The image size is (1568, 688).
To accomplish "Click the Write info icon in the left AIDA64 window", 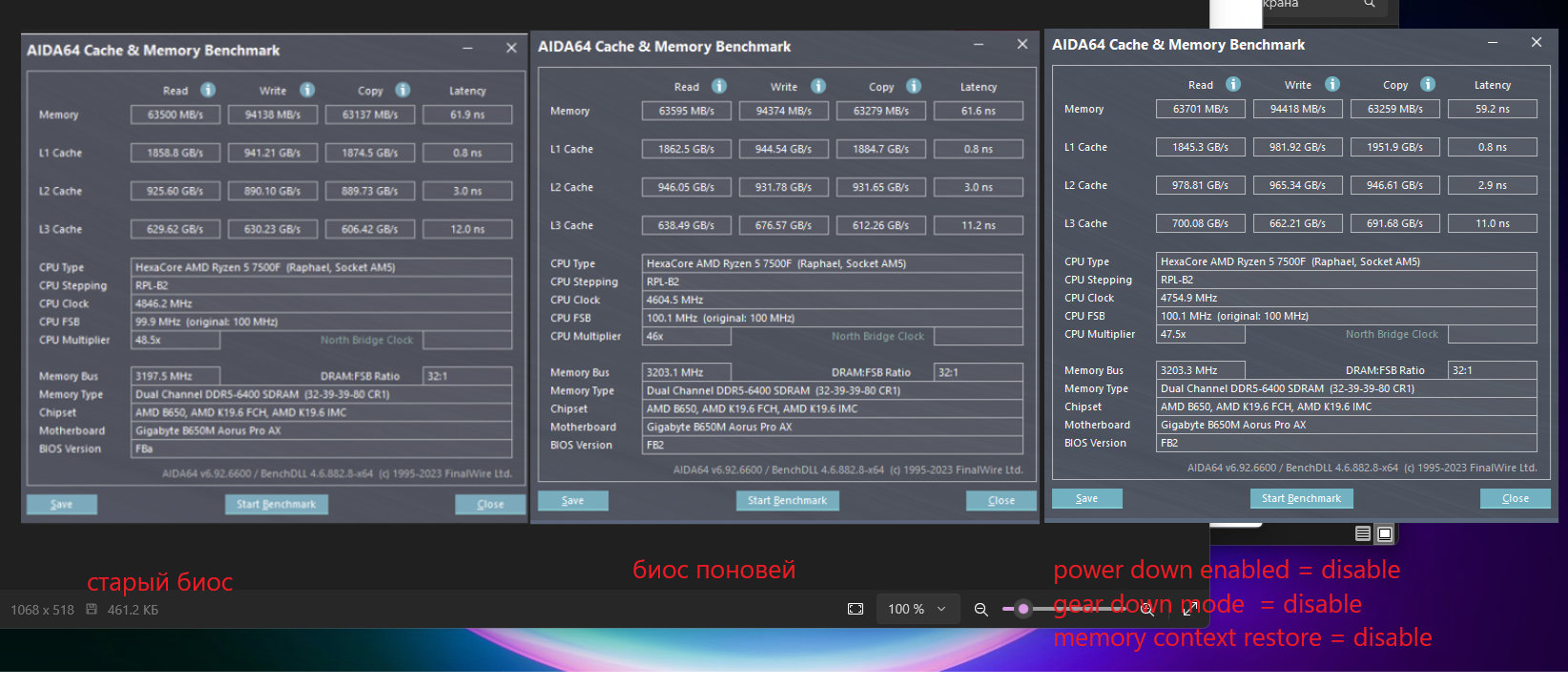I will [307, 90].
